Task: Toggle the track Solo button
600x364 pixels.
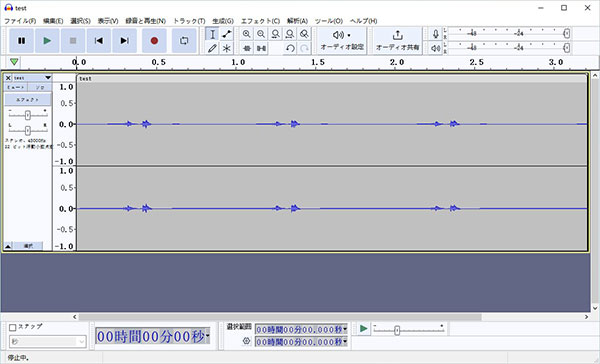Action: point(40,87)
